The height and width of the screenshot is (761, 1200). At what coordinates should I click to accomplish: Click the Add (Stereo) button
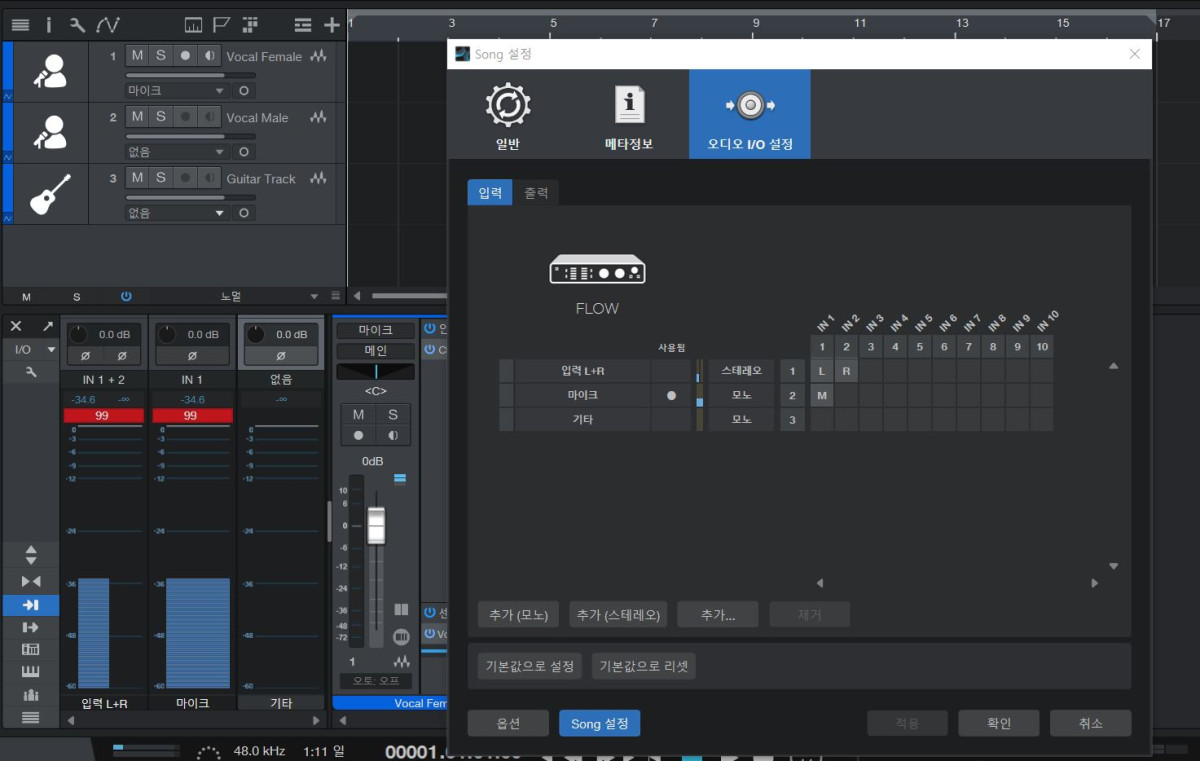coord(619,615)
